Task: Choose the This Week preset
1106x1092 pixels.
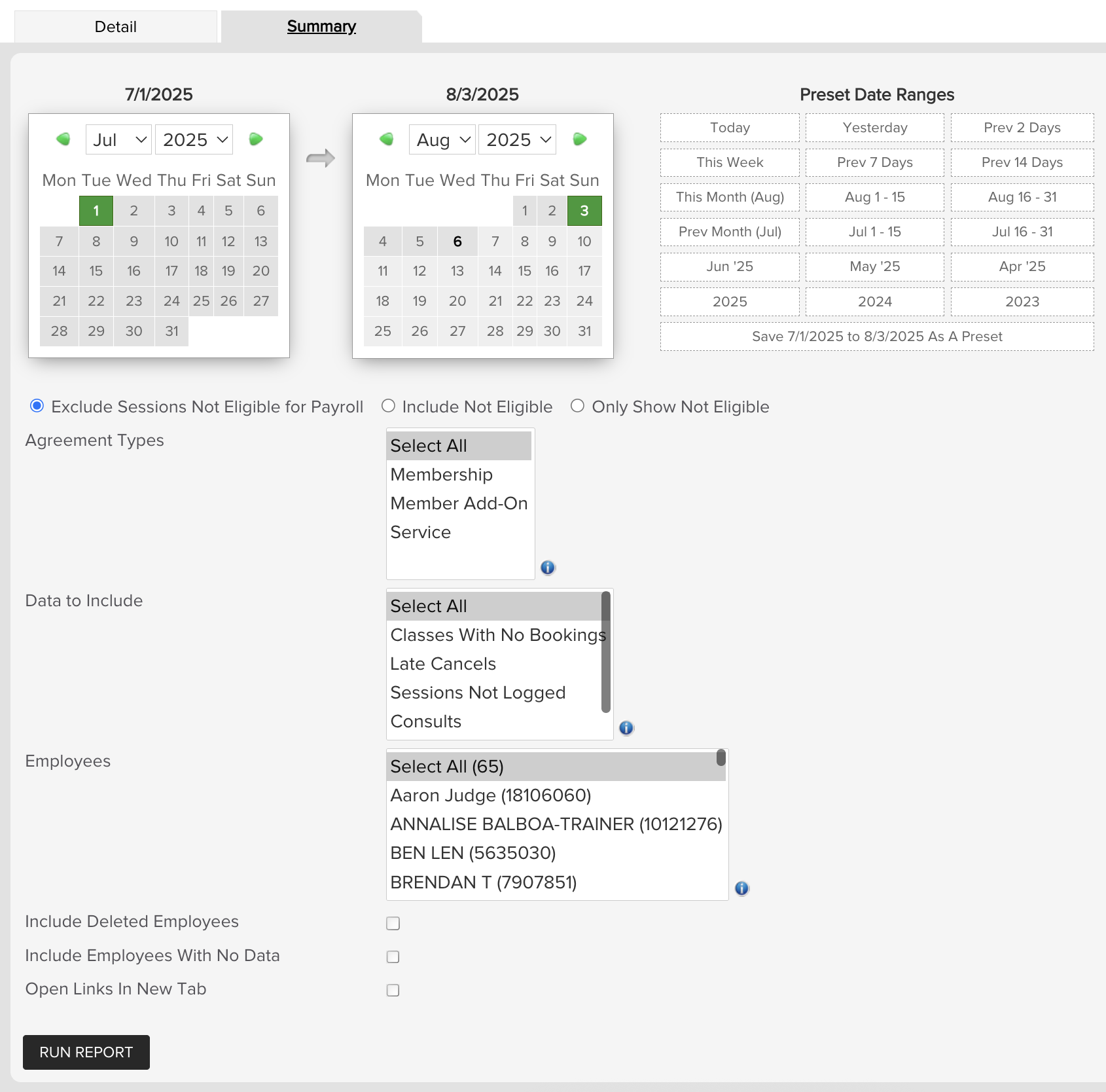Action: pos(730,162)
